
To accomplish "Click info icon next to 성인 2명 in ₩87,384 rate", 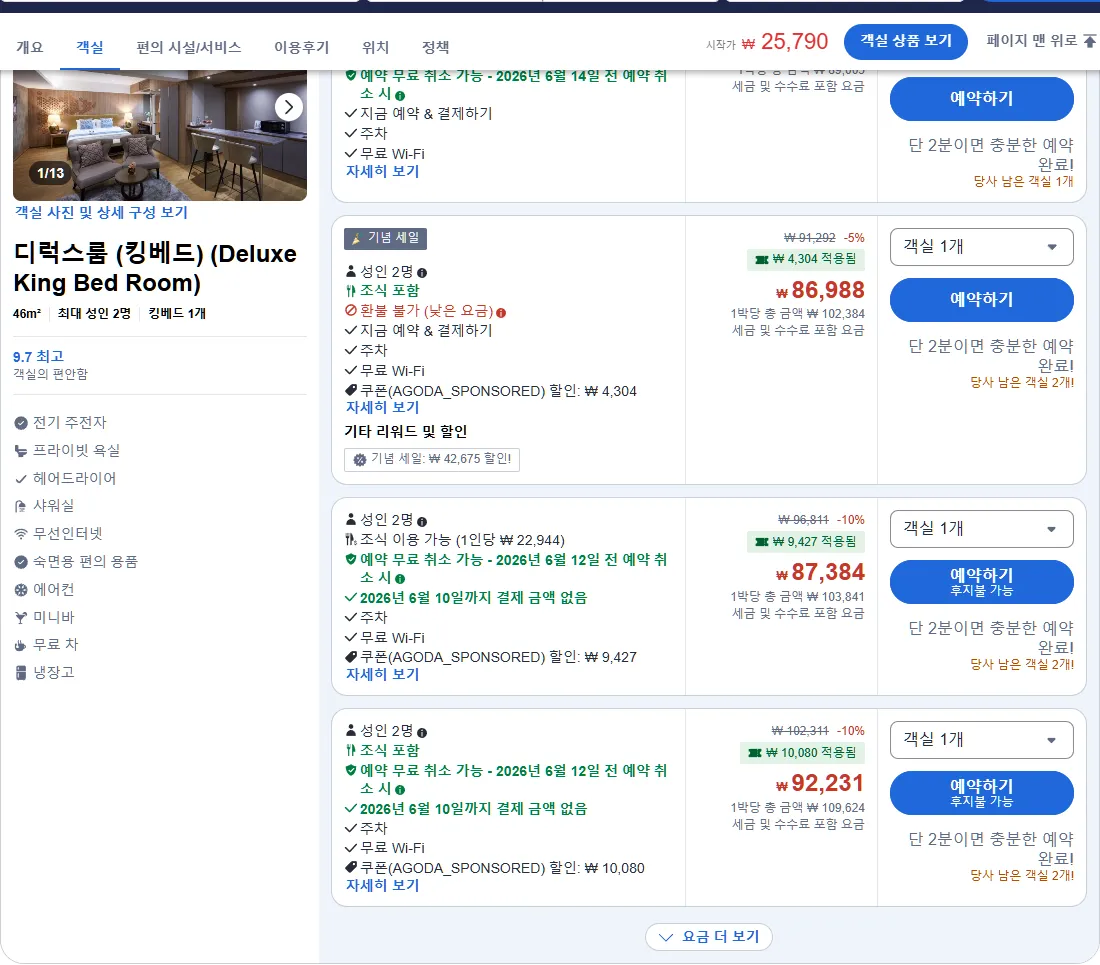I will (x=422, y=522).
